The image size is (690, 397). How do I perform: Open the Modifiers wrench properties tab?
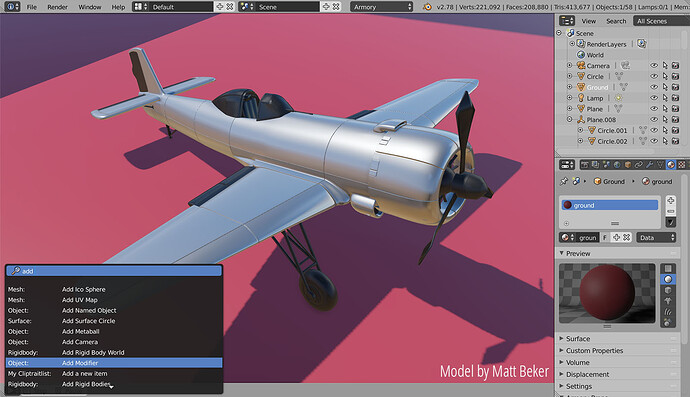[x=649, y=165]
